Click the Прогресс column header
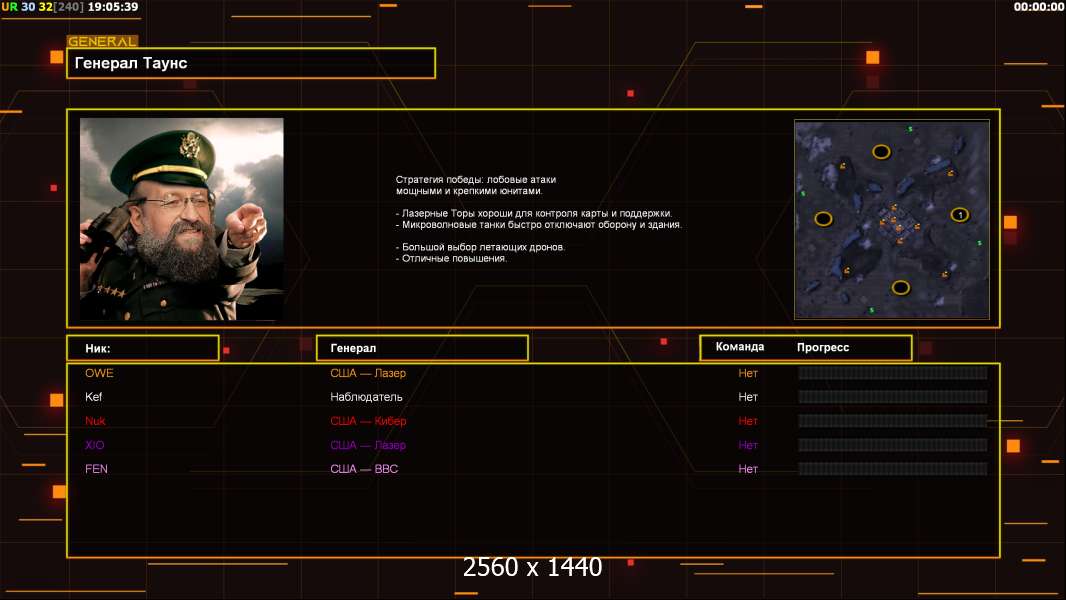The height and width of the screenshot is (600, 1066). click(823, 347)
